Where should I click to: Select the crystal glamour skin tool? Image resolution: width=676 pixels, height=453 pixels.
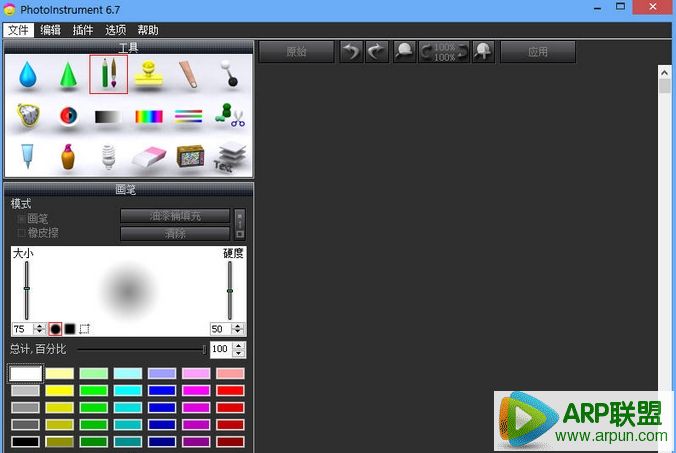point(28,115)
